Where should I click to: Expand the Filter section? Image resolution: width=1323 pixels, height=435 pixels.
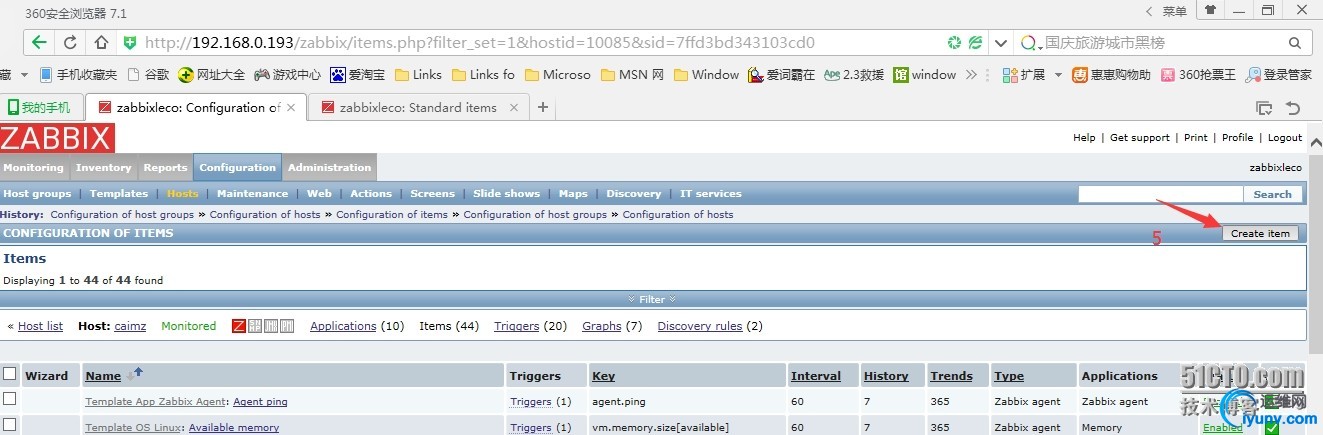coord(652,299)
